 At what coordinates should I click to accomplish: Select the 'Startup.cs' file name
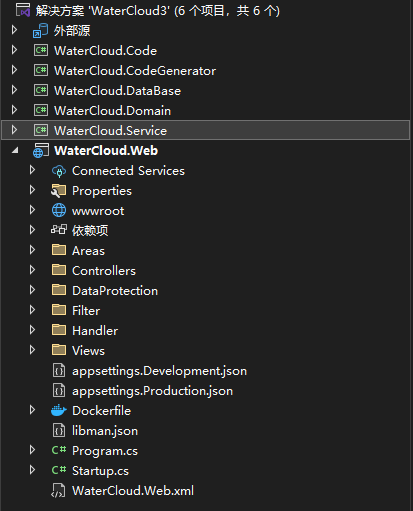(101, 471)
